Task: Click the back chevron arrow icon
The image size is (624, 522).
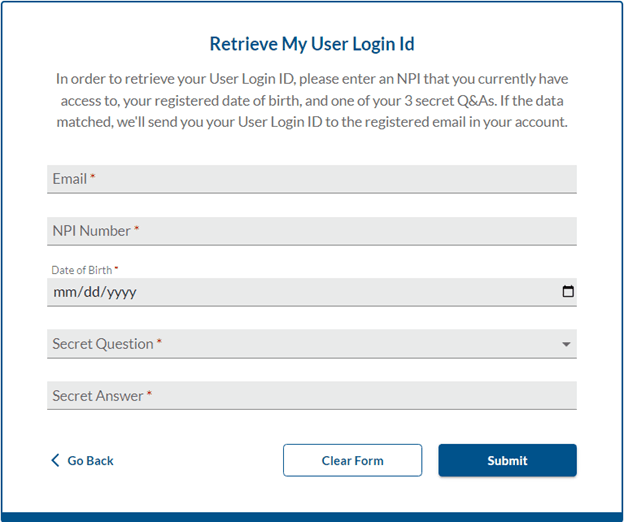Action: click(x=55, y=460)
